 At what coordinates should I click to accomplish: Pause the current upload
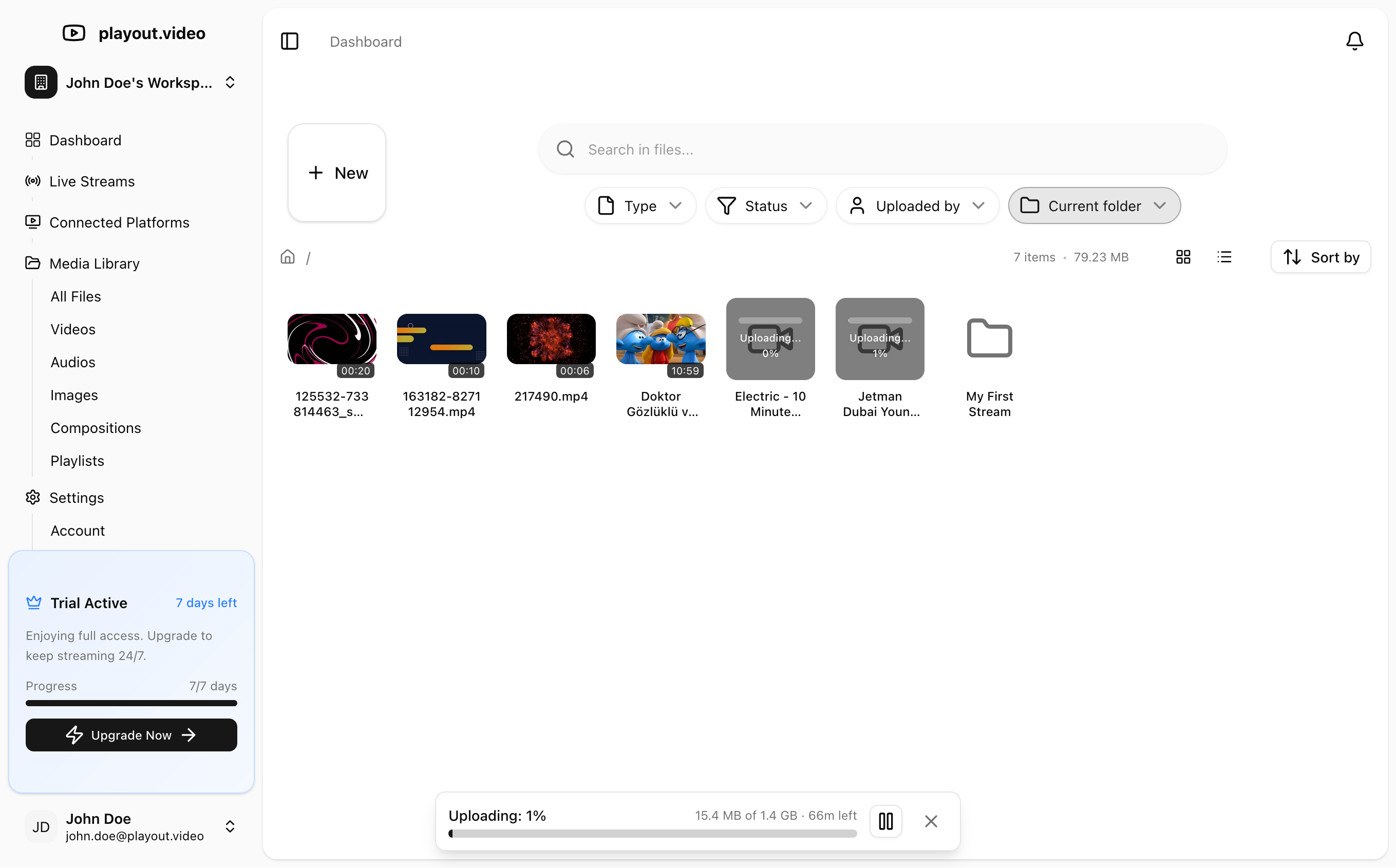pyautogui.click(x=885, y=821)
